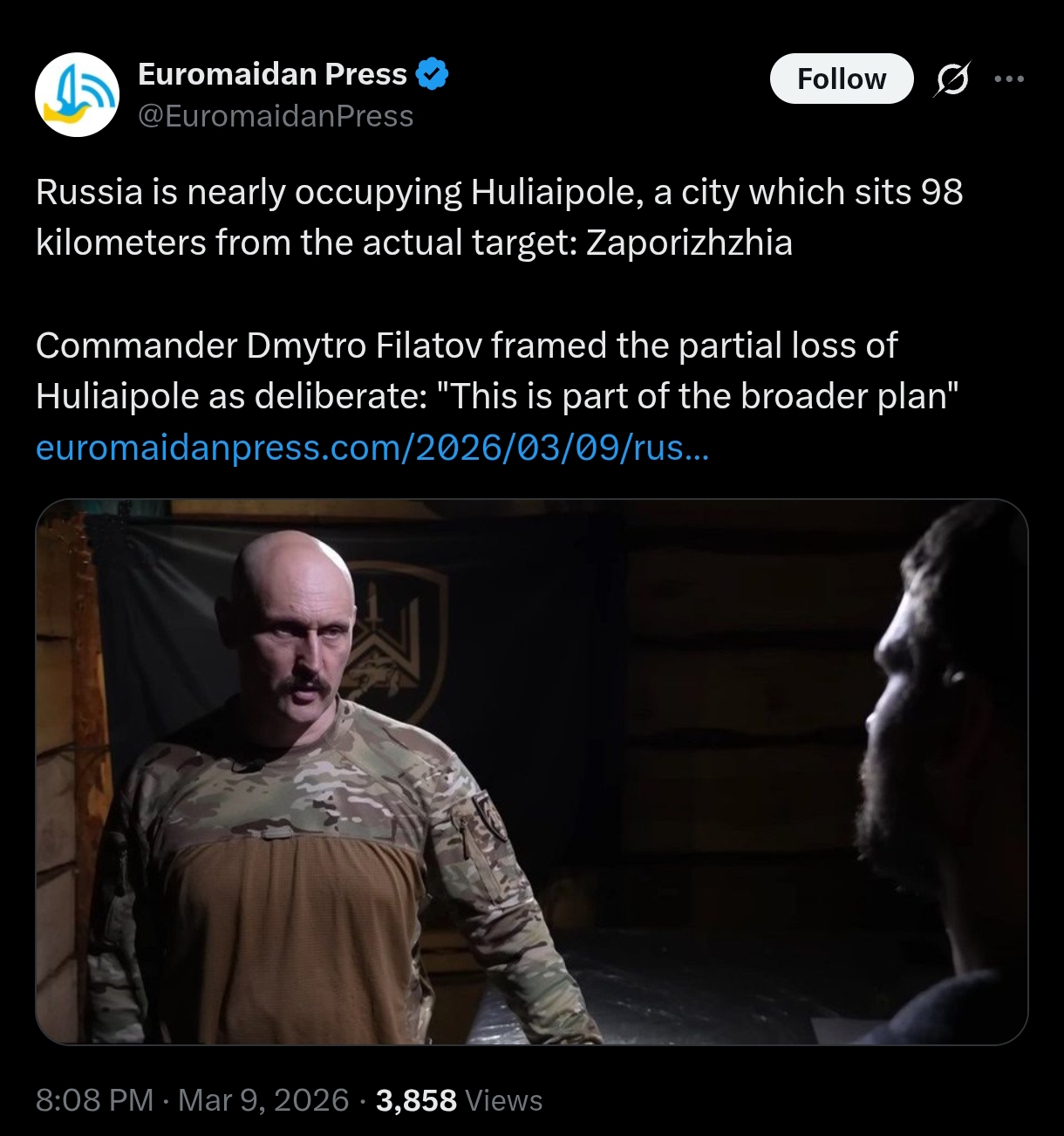Screen dimensions: 1064x1136
Task: Open the Euromaidan Press profile avatar
Action: tap(77, 94)
